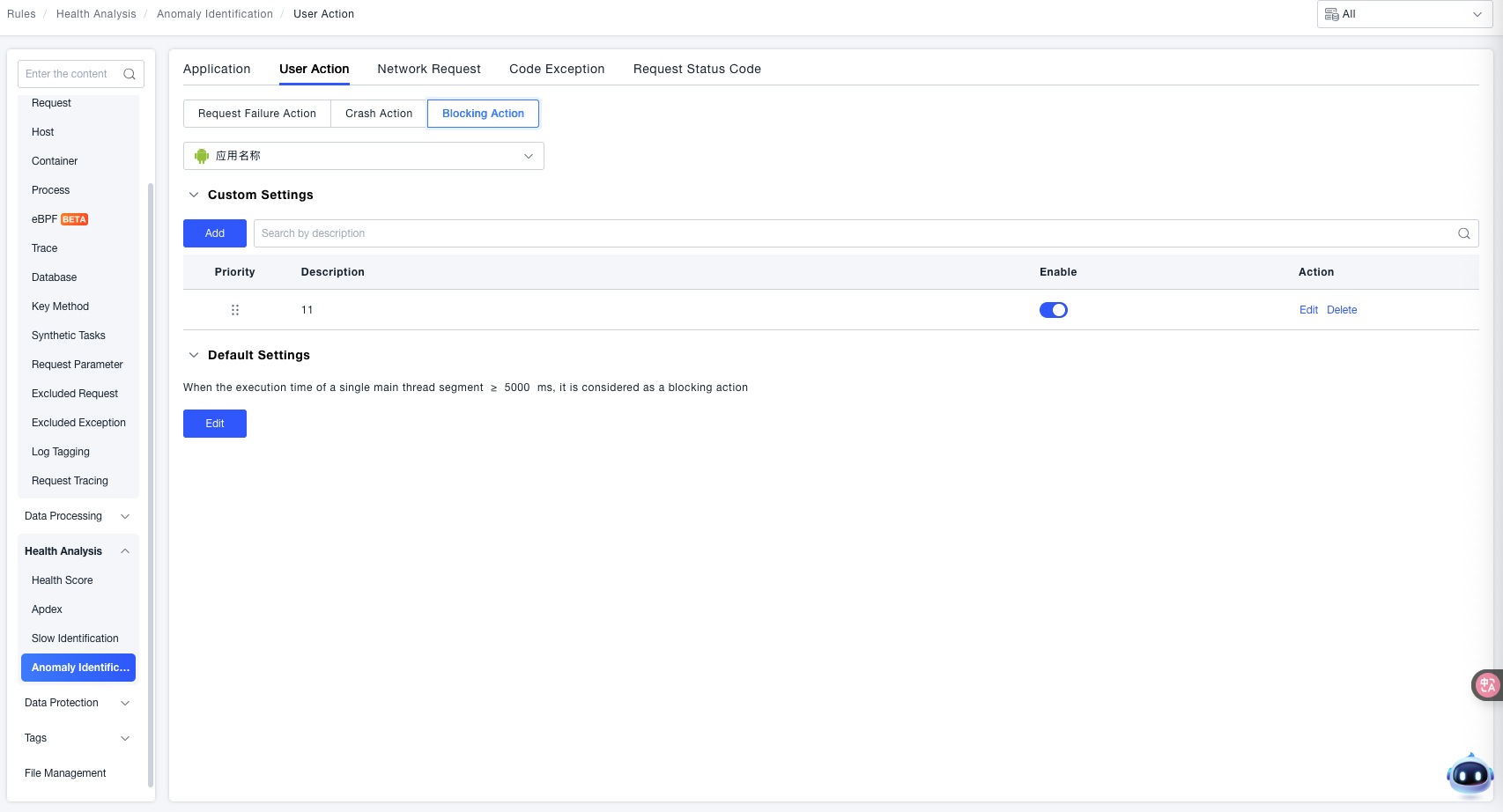Open Health Score in sidebar
Image resolution: width=1503 pixels, height=812 pixels.
(63, 580)
